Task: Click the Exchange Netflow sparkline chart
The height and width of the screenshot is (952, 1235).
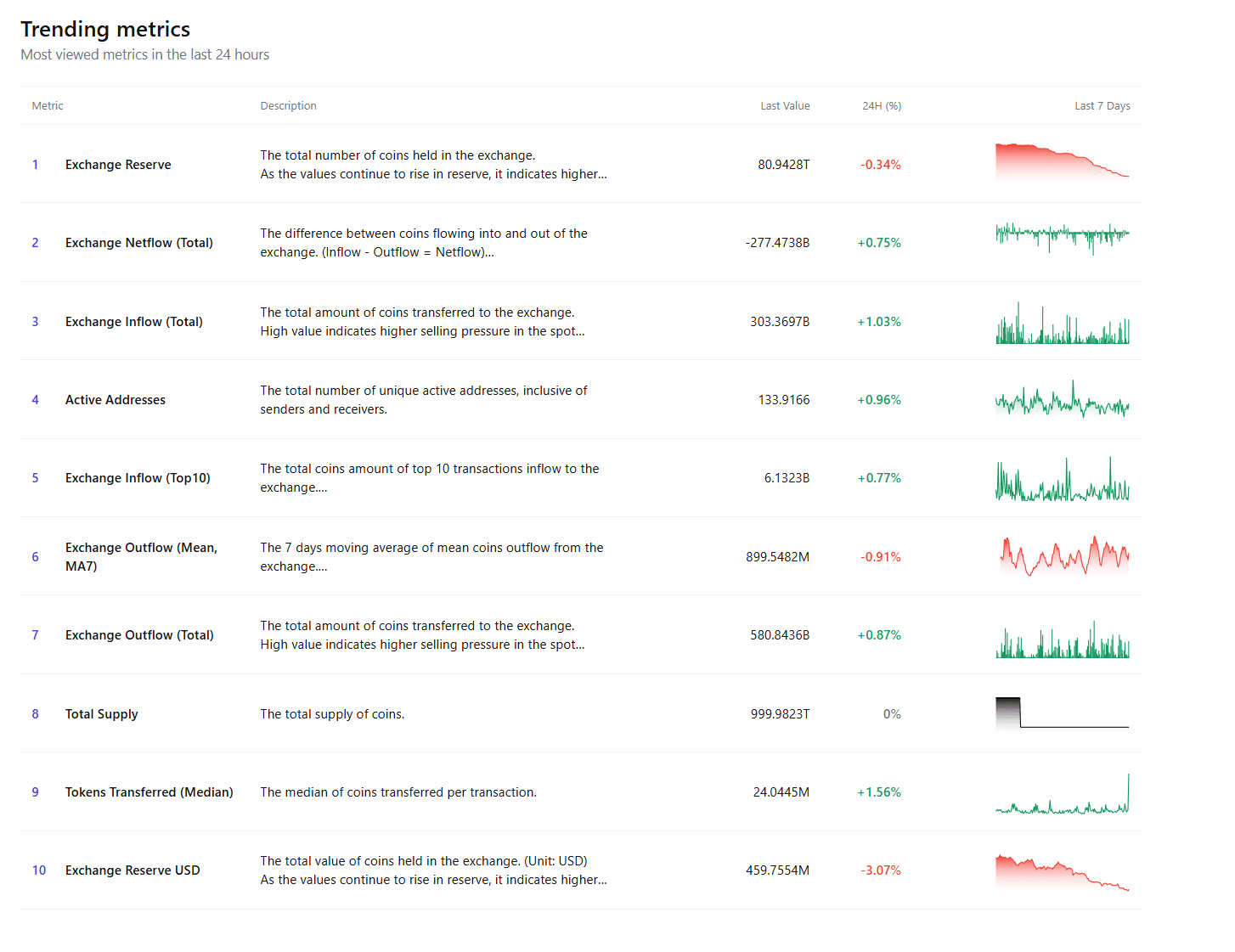Action: (1063, 239)
